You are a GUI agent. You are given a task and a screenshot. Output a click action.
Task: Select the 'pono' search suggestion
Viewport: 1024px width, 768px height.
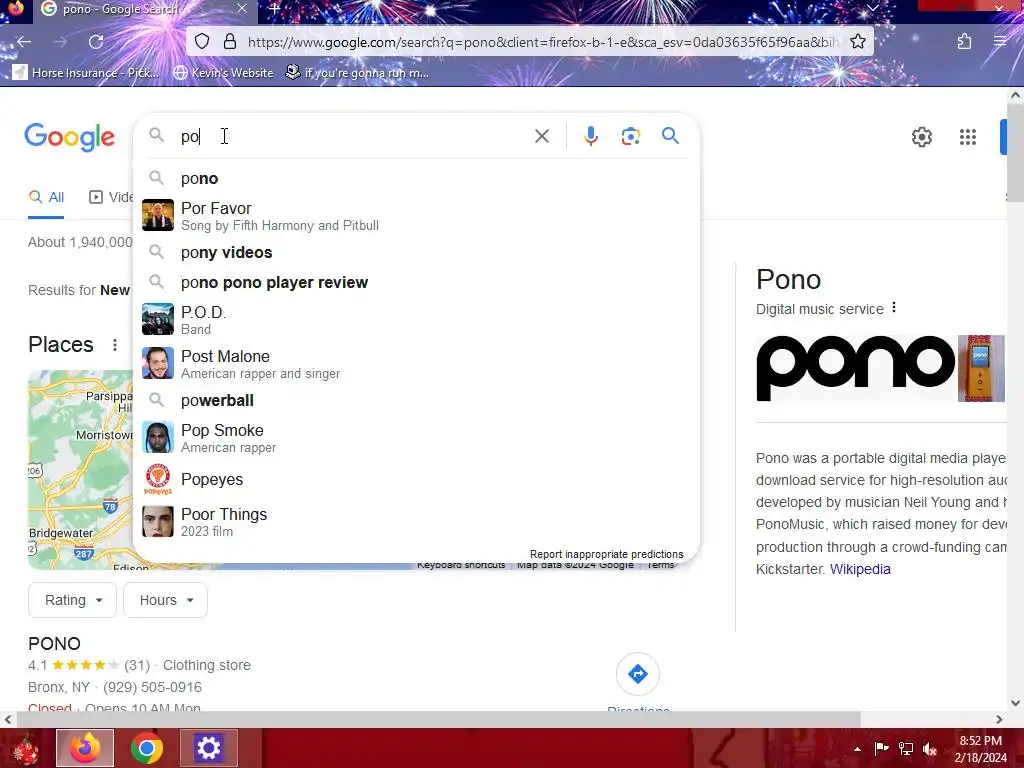[416, 178]
